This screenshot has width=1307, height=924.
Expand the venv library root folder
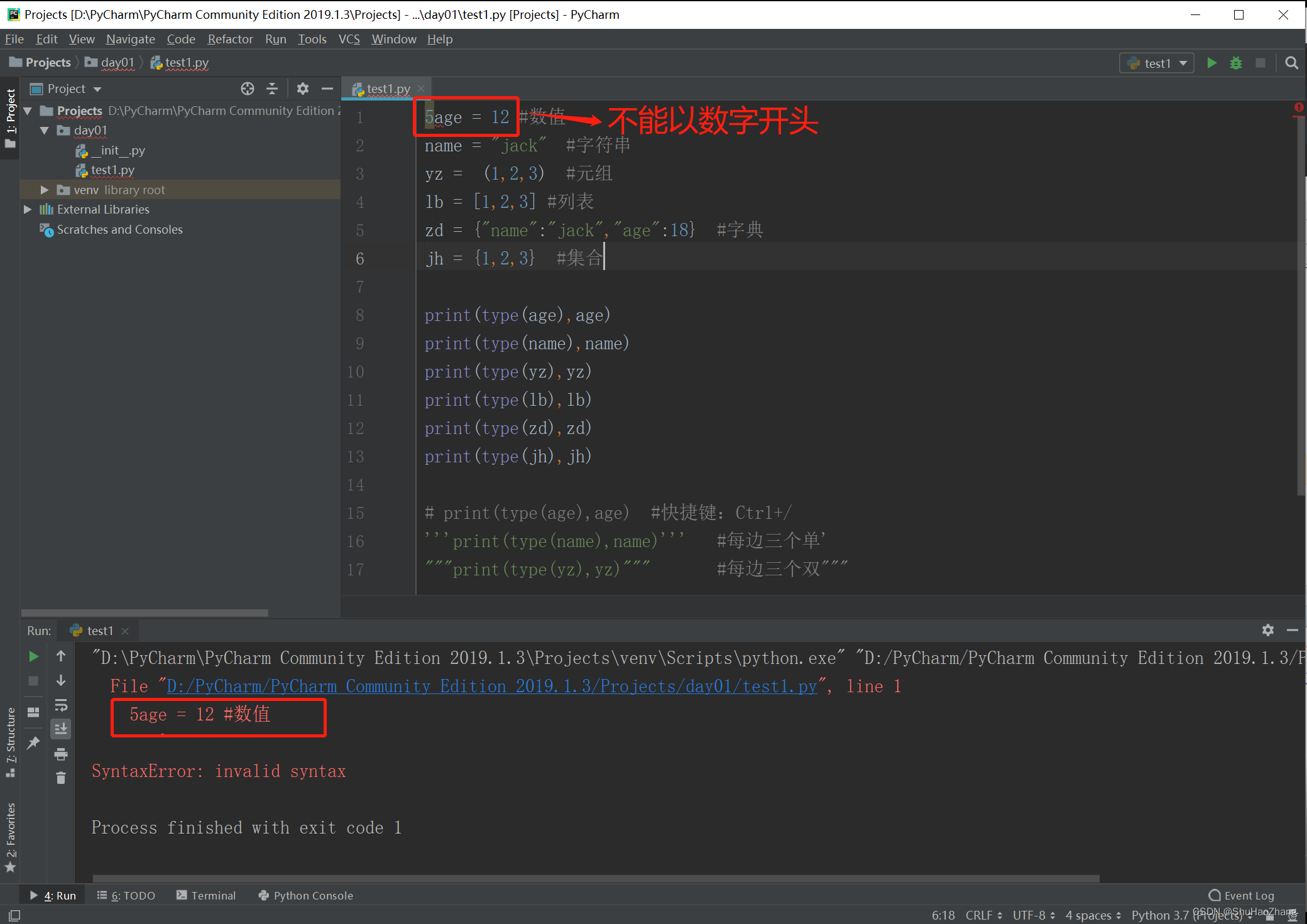coord(44,190)
